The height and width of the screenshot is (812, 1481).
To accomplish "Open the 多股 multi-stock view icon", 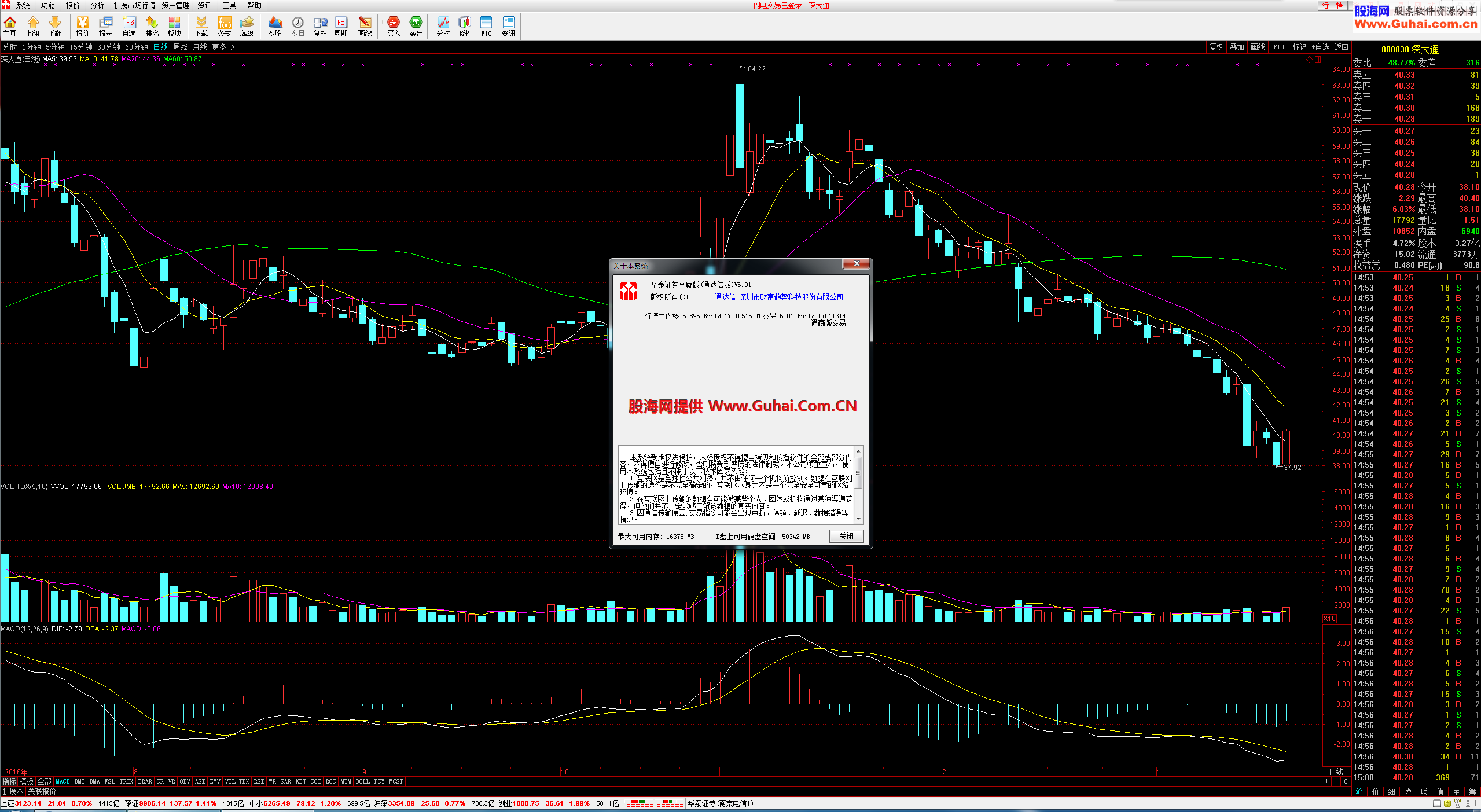I will click(275, 27).
